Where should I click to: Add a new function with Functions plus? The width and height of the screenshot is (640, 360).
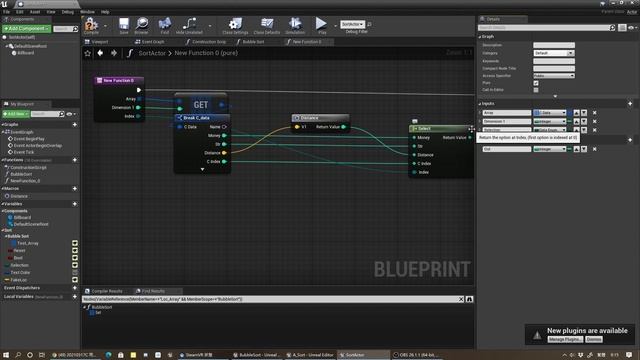click(75, 160)
